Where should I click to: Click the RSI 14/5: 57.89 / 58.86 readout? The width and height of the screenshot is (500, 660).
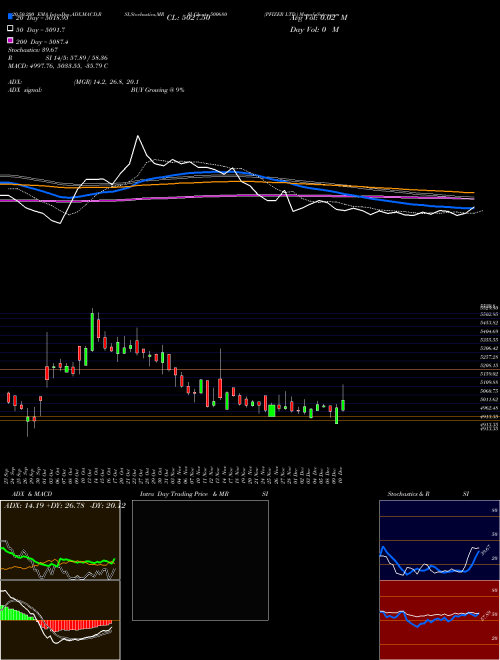(58, 58)
